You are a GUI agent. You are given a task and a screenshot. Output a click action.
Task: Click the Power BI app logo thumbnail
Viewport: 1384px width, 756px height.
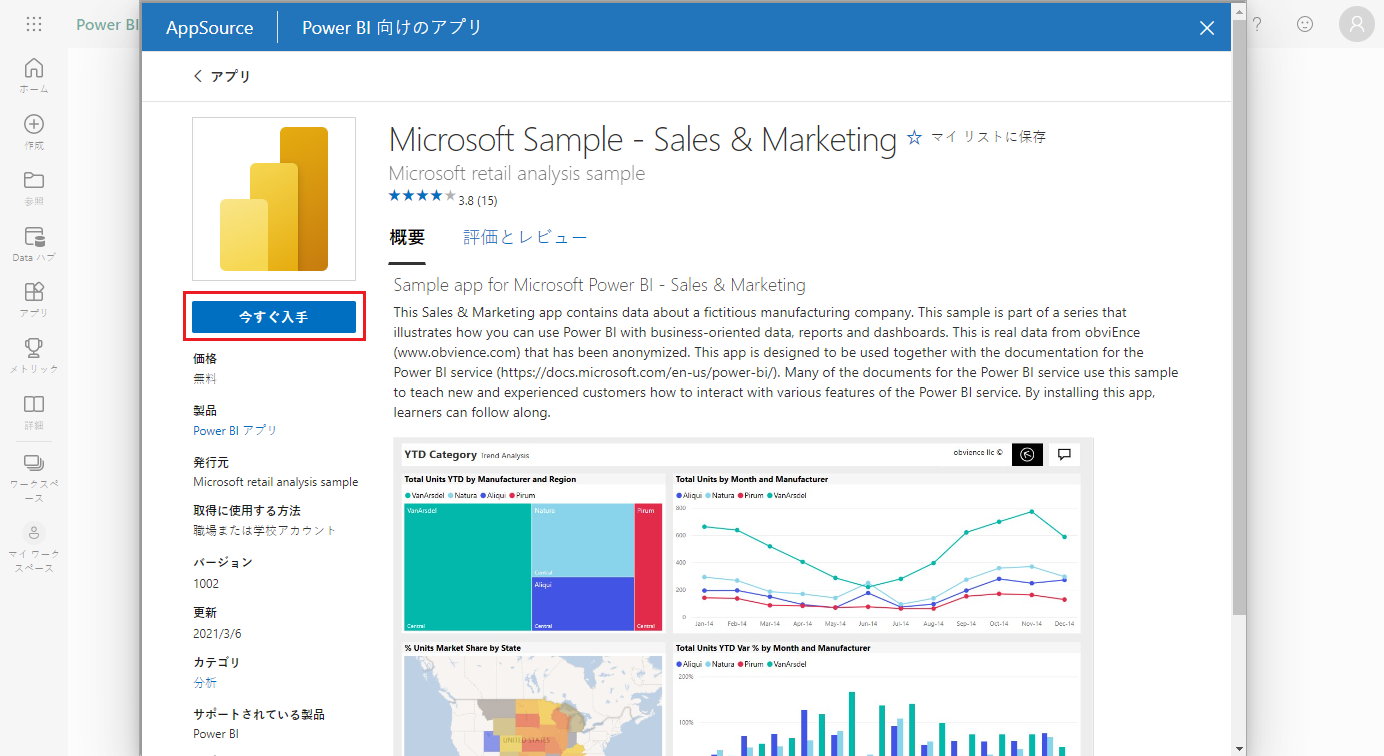274,199
